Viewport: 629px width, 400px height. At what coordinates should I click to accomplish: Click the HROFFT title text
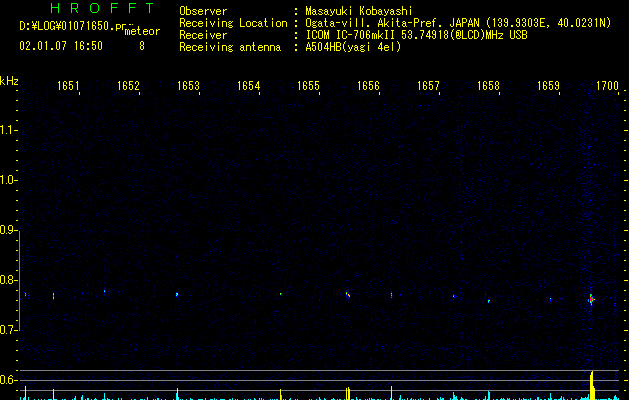[102, 8]
